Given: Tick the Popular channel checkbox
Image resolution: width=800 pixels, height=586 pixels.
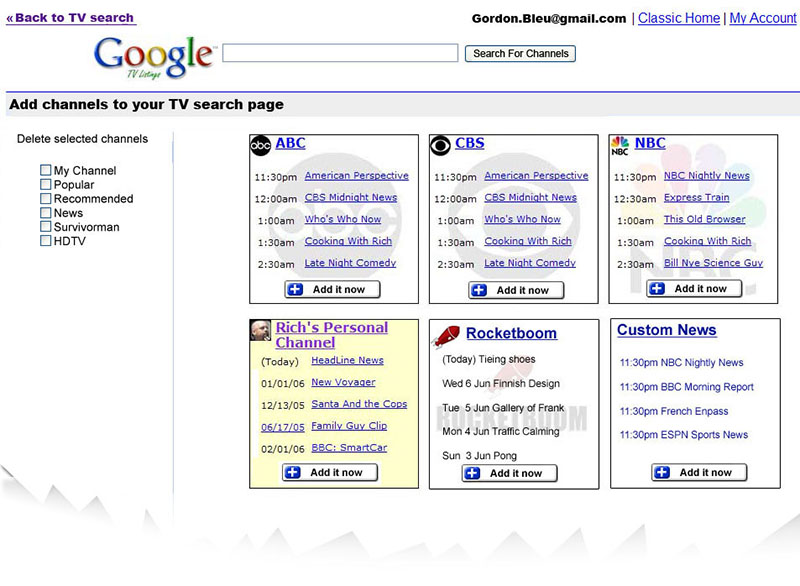Looking at the screenshot, I should click(x=46, y=185).
